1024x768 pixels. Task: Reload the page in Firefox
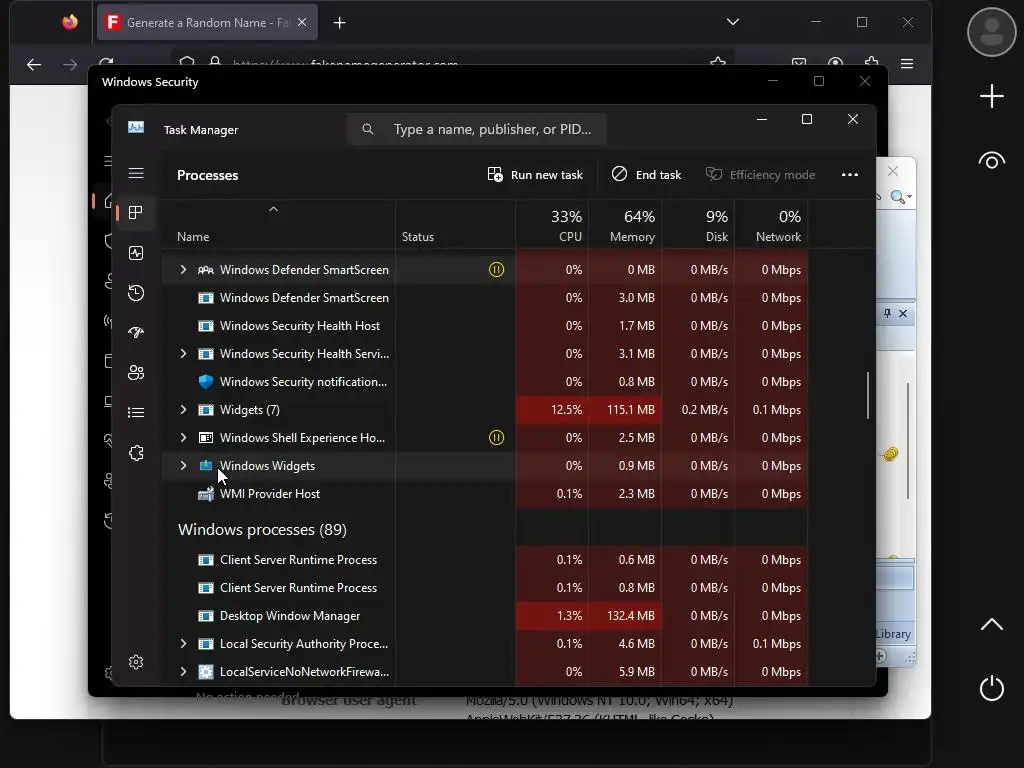click(106, 63)
